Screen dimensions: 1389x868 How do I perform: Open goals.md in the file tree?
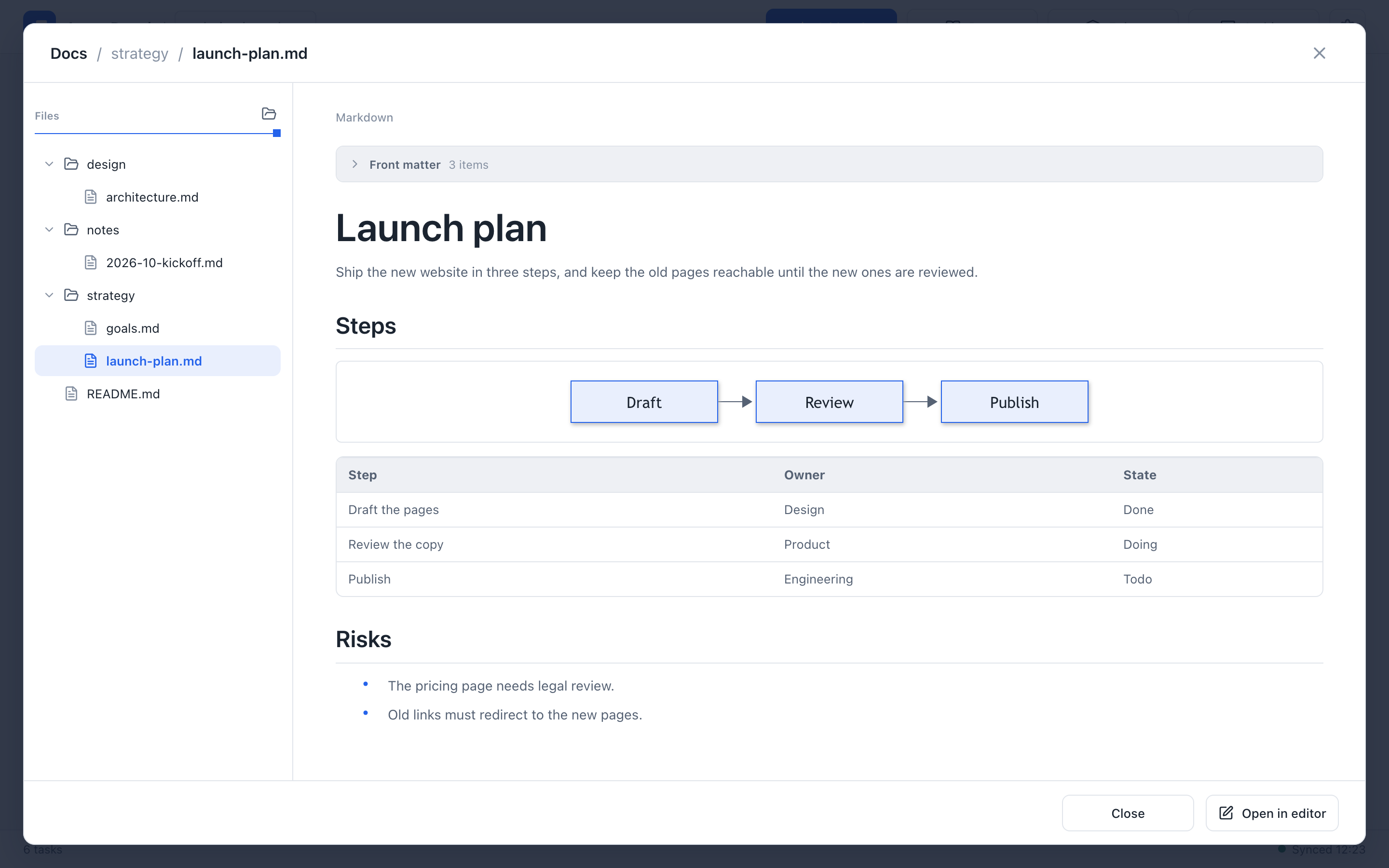[x=158, y=328]
